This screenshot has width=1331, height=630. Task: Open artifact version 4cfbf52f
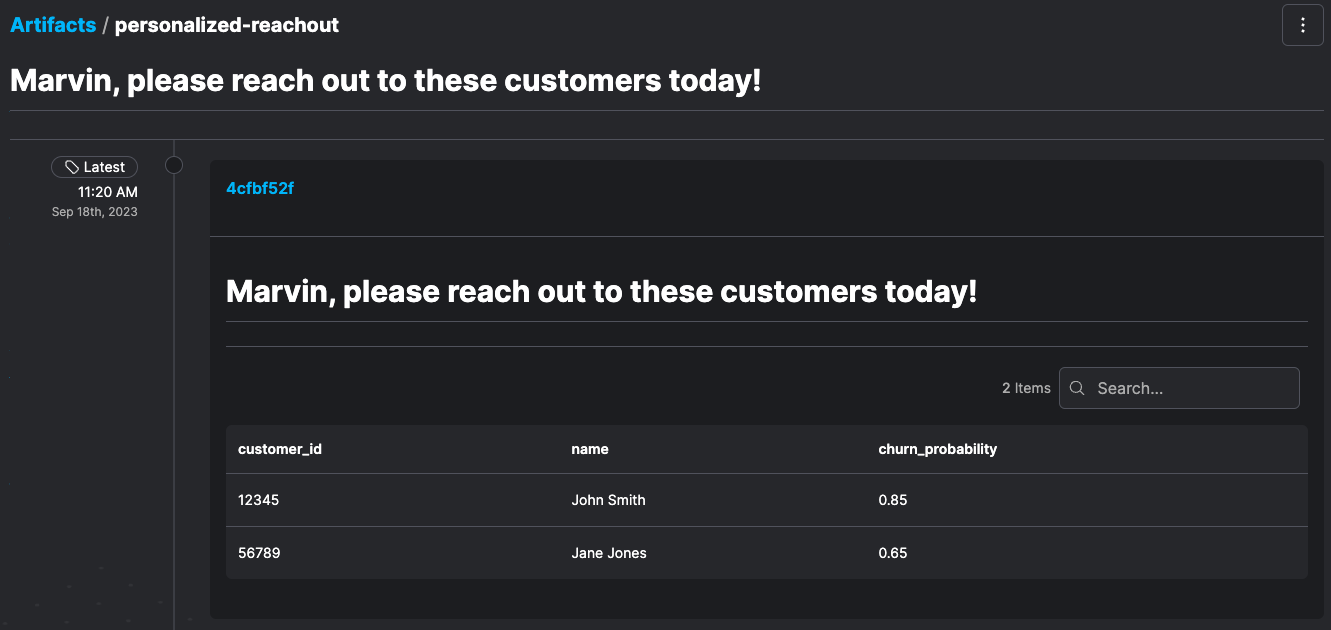click(258, 188)
